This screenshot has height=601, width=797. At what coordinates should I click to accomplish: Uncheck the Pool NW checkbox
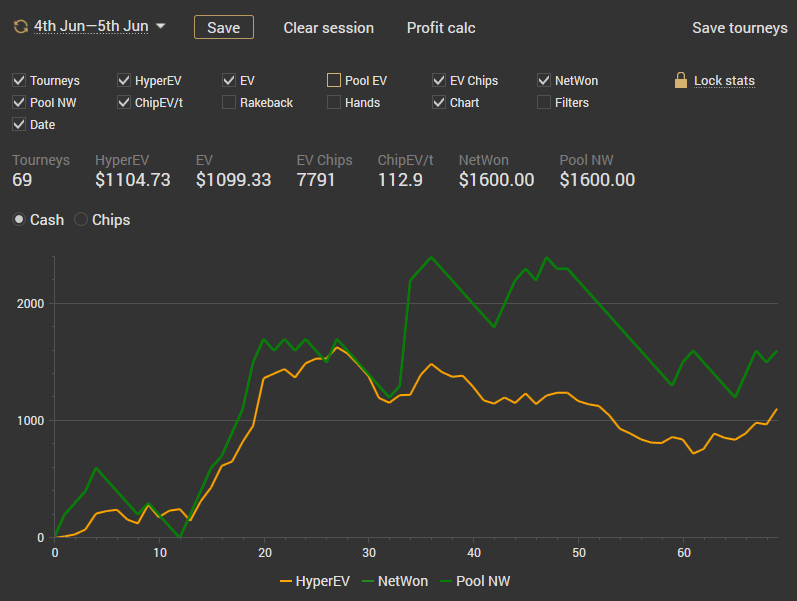click(19, 102)
